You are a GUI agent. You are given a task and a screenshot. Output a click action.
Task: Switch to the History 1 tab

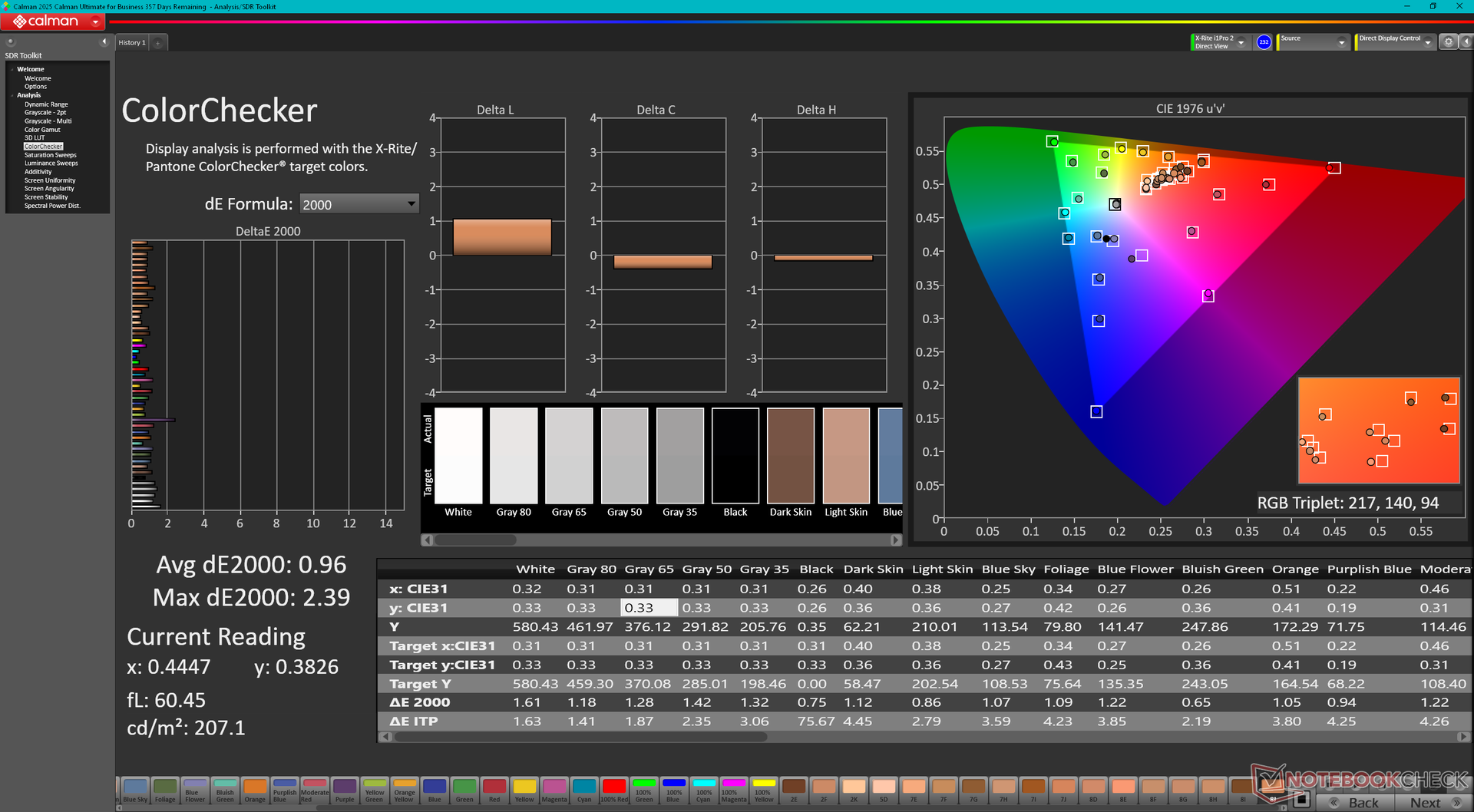[132, 43]
